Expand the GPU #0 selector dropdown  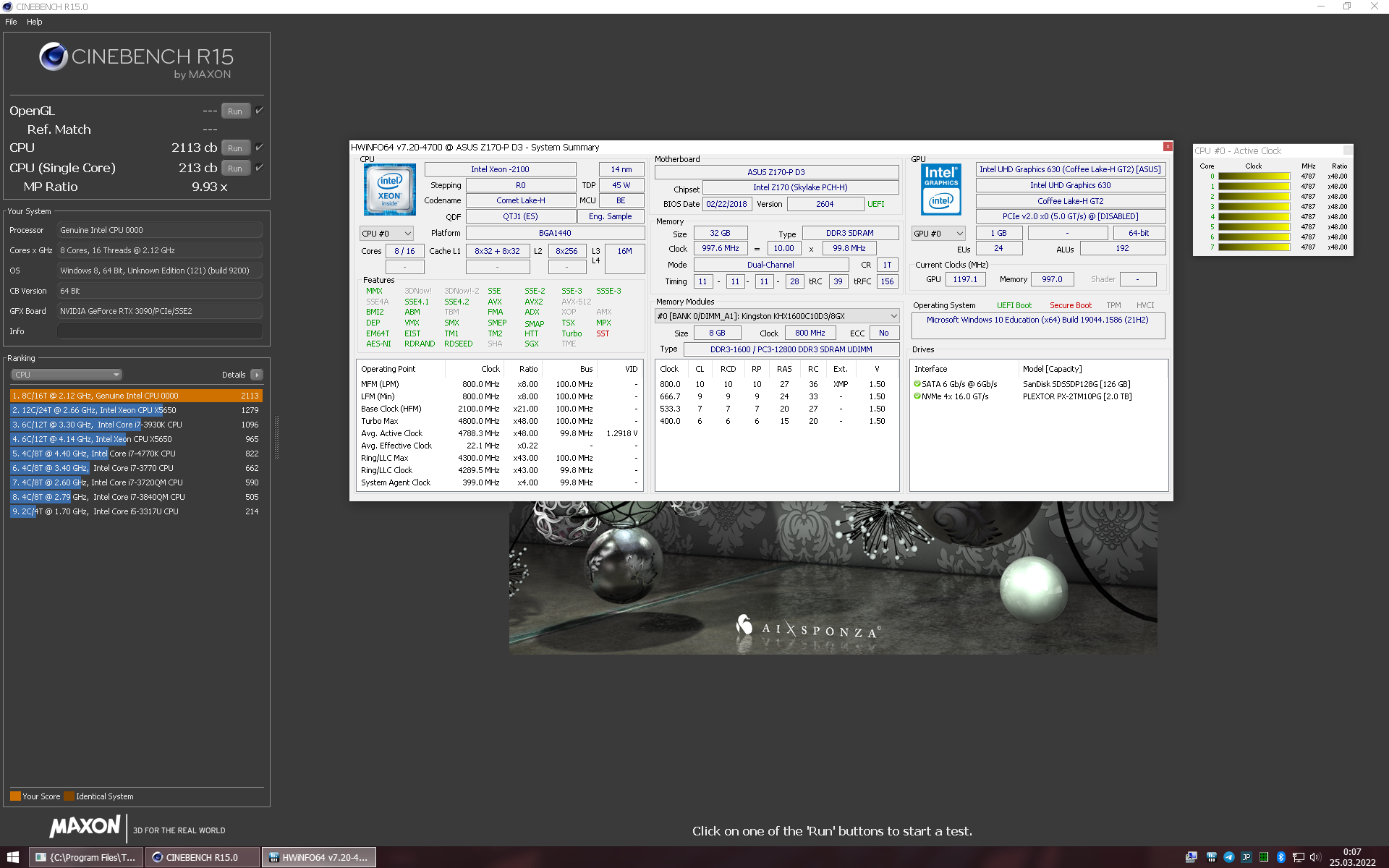[938, 234]
